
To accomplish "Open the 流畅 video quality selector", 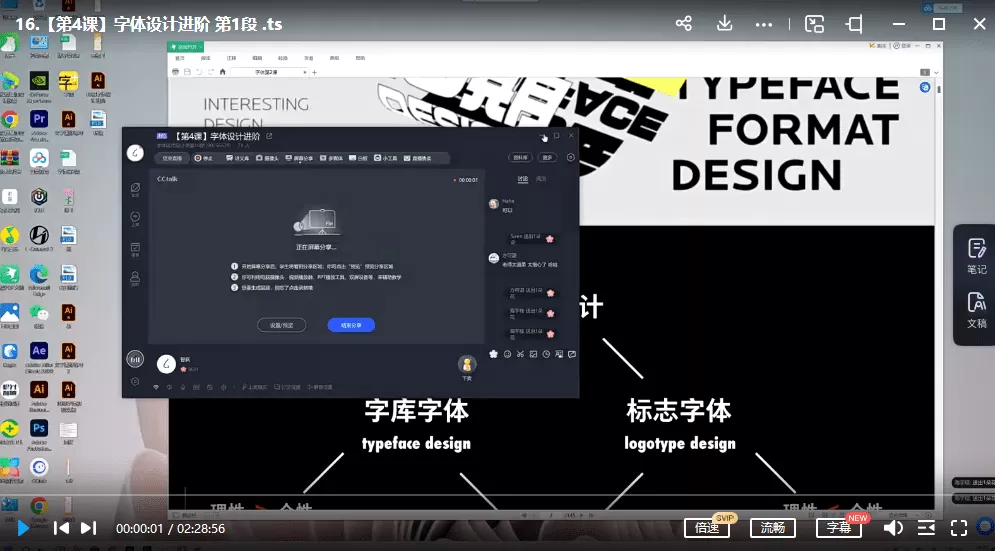I will [x=773, y=528].
